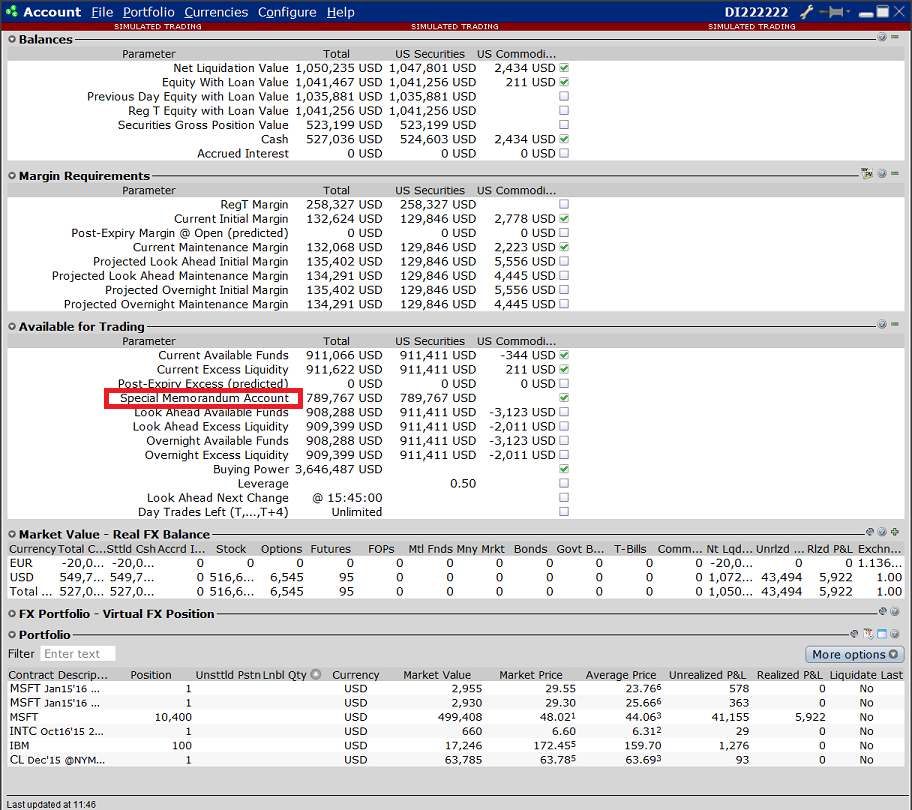Viewport: 912px width, 810px height.
Task: Open the Portfolio menu in menu bar
Action: pyautogui.click(x=149, y=12)
